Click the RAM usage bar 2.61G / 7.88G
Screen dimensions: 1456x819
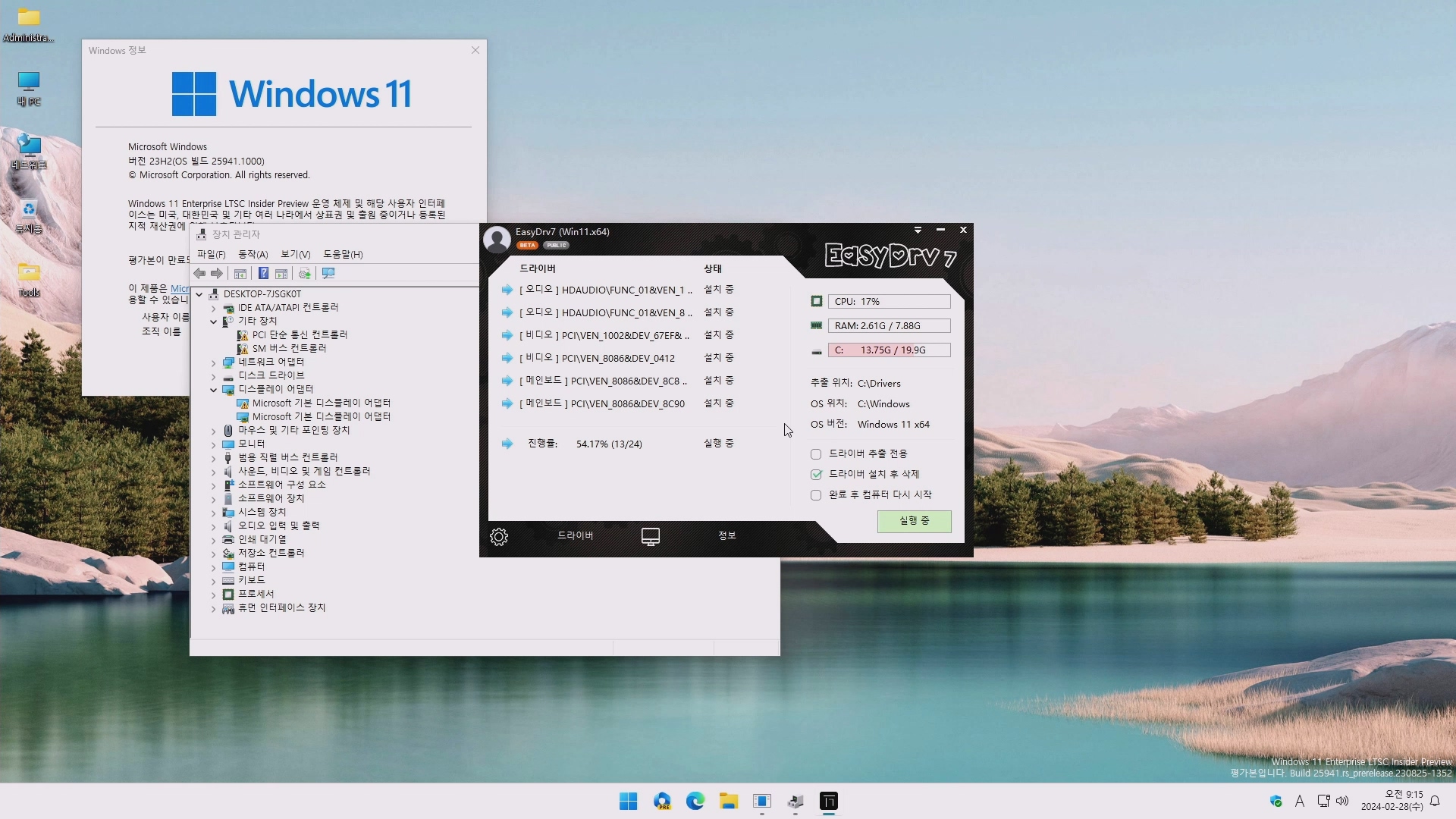click(889, 326)
